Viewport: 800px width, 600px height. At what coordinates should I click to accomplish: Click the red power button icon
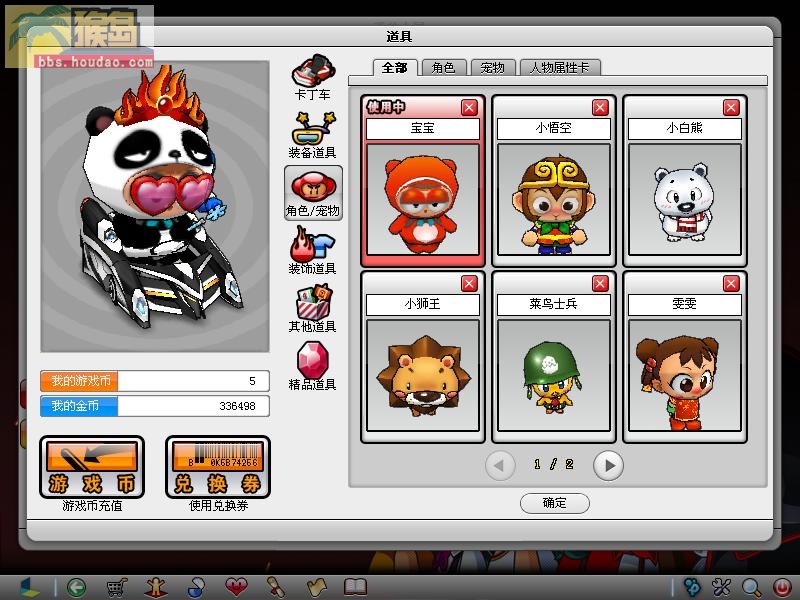pyautogui.click(x=782, y=587)
